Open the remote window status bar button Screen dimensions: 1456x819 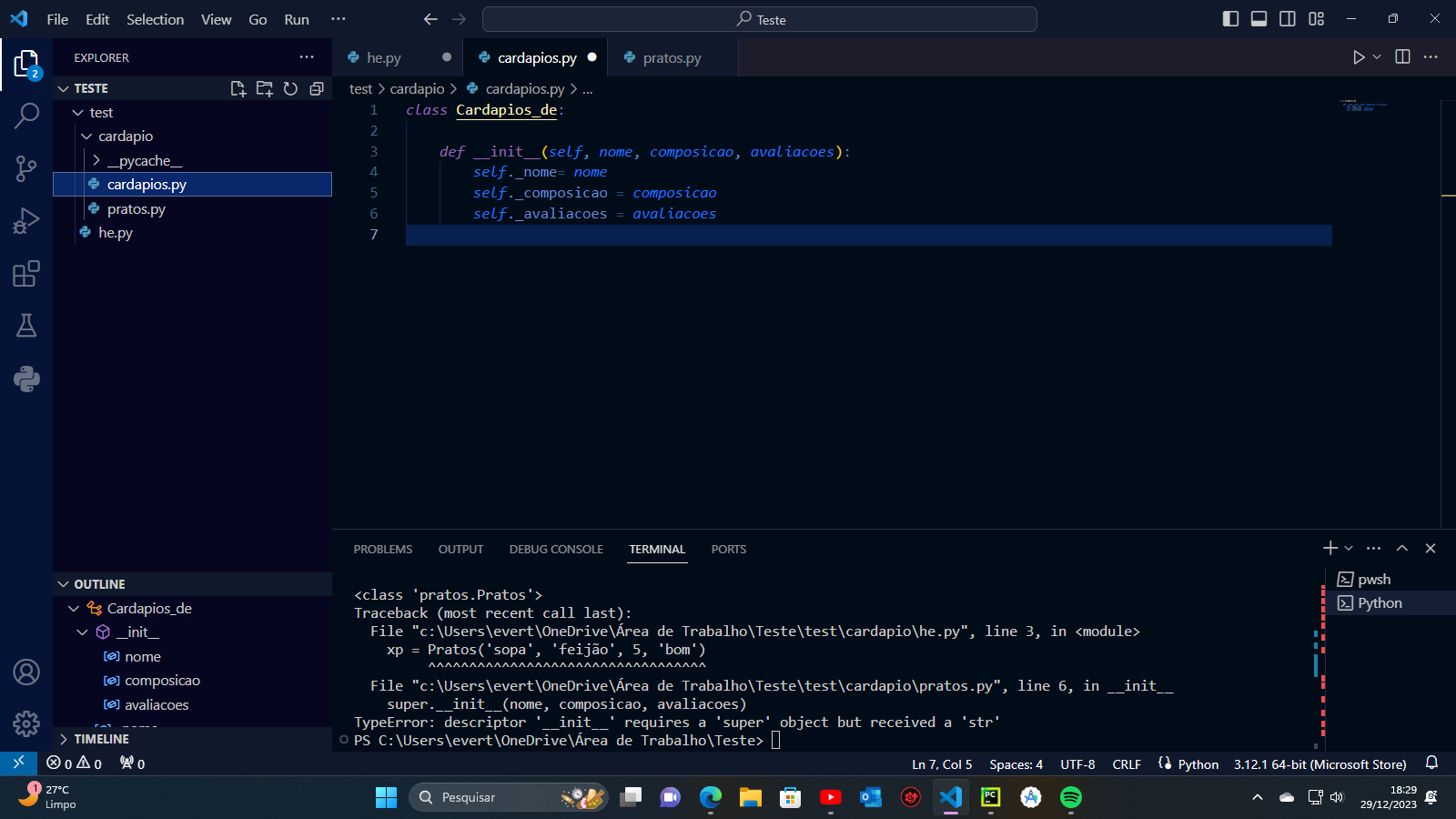click(x=18, y=763)
